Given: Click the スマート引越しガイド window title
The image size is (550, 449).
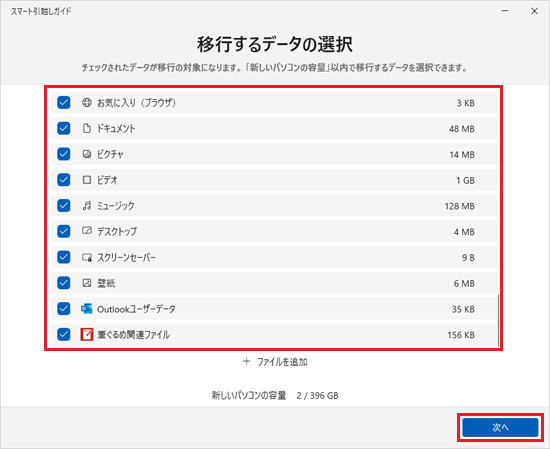Looking at the screenshot, I should pyautogui.click(x=41, y=11).
